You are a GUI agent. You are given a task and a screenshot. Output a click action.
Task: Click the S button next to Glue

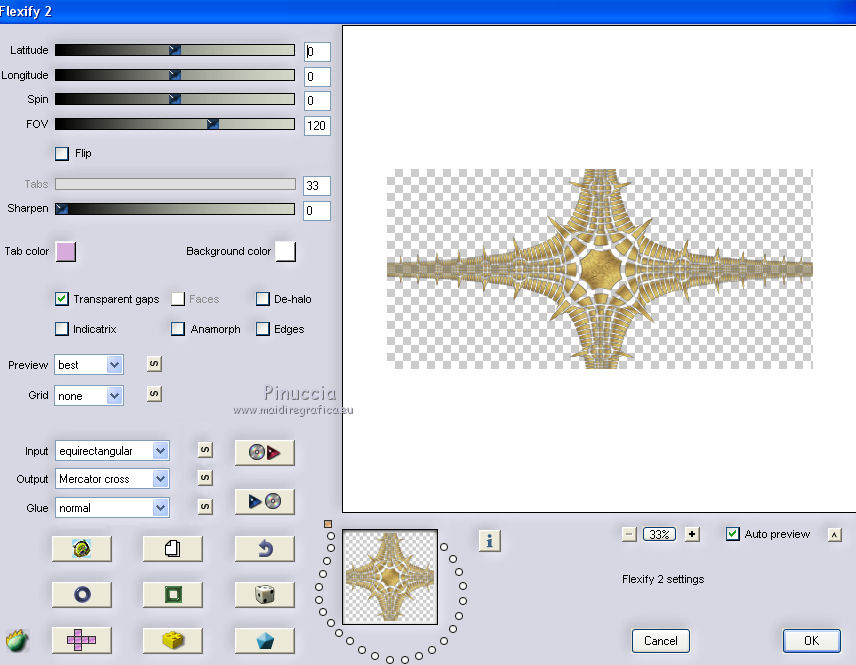tap(205, 507)
